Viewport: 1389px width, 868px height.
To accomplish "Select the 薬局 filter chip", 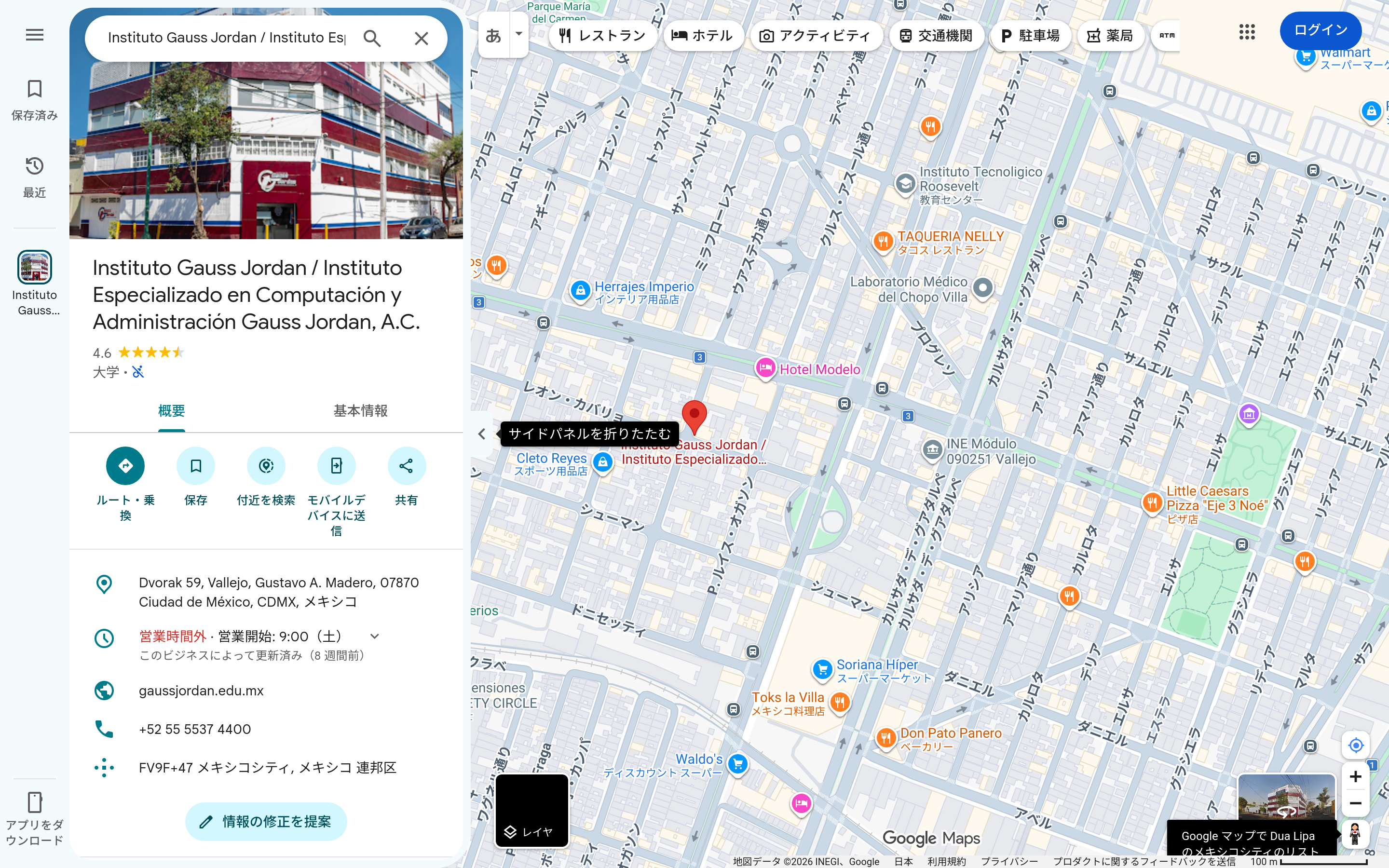I will click(x=1110, y=36).
